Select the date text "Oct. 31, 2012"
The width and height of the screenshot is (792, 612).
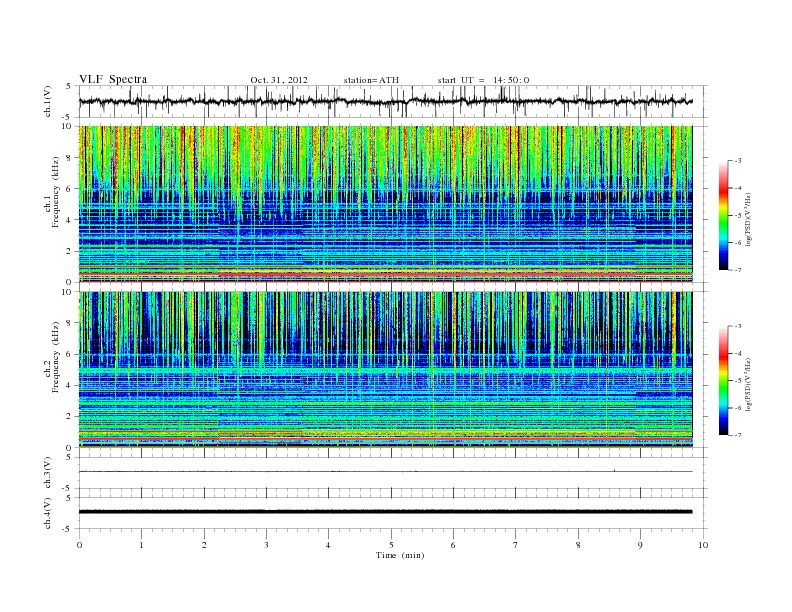coord(279,80)
